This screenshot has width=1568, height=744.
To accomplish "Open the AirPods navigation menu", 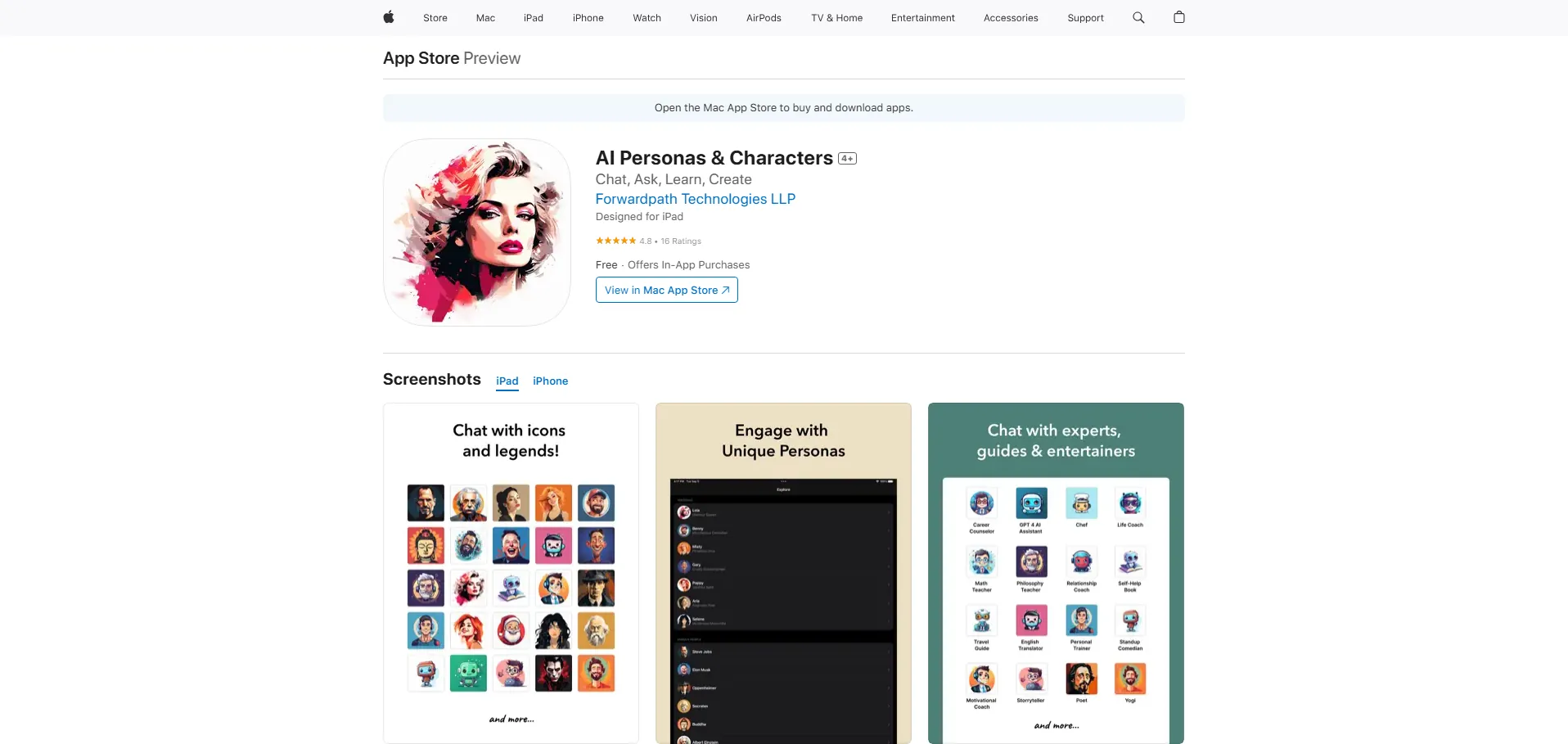I will coord(764,18).
